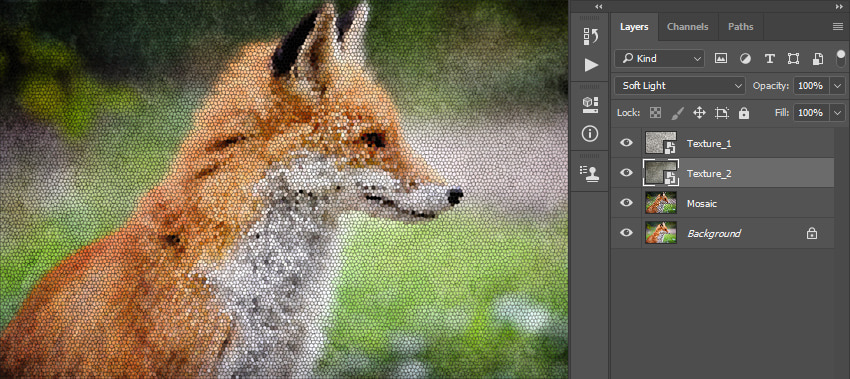850x379 pixels.
Task: Hide the Texture_1 layer
Action: [x=627, y=143]
